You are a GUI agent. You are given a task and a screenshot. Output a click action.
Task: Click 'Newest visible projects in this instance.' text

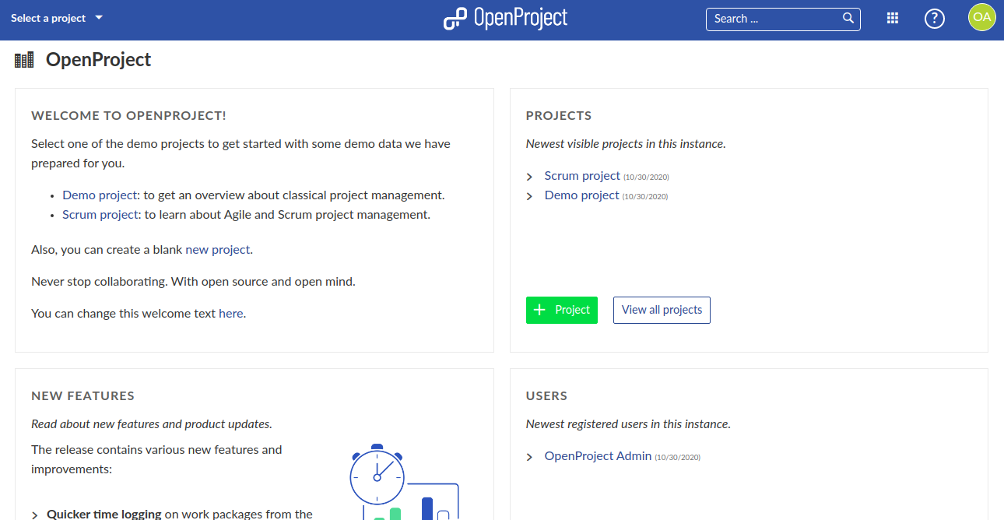pos(626,144)
